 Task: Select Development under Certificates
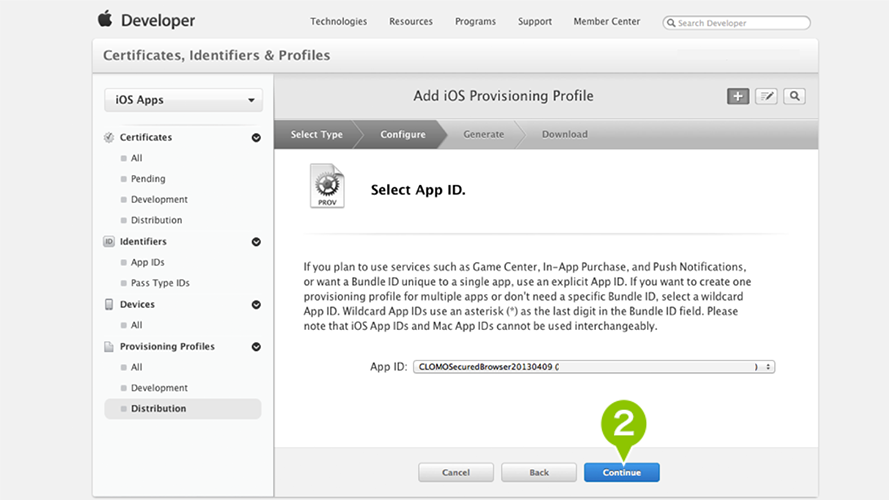[159, 200]
